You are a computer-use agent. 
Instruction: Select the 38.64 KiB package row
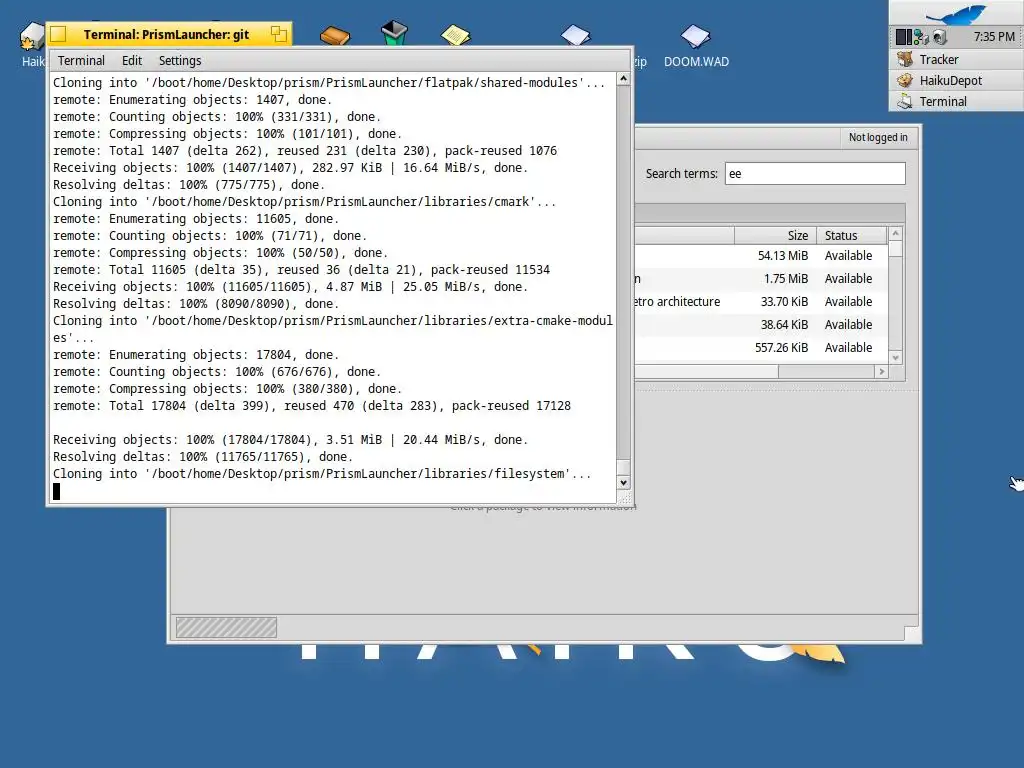click(761, 325)
